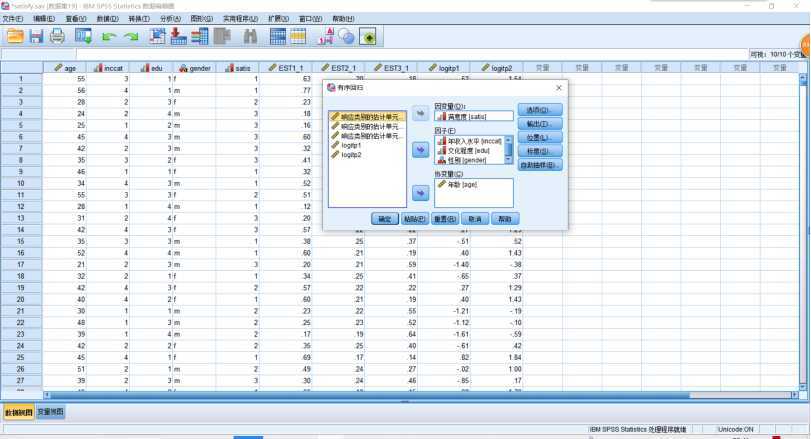The image size is (811, 439).
Task: Print using the printer toolbar icon
Action: pos(57,36)
